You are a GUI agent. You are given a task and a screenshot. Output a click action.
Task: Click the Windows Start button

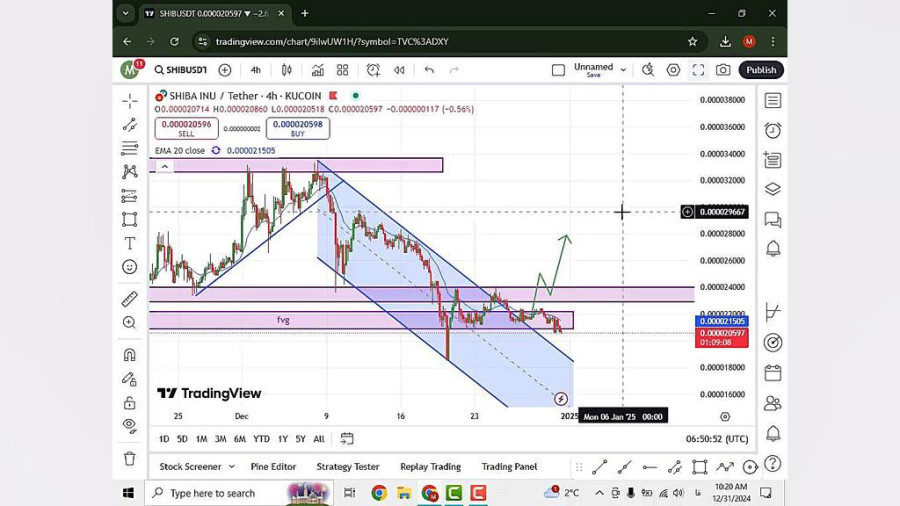point(128,493)
